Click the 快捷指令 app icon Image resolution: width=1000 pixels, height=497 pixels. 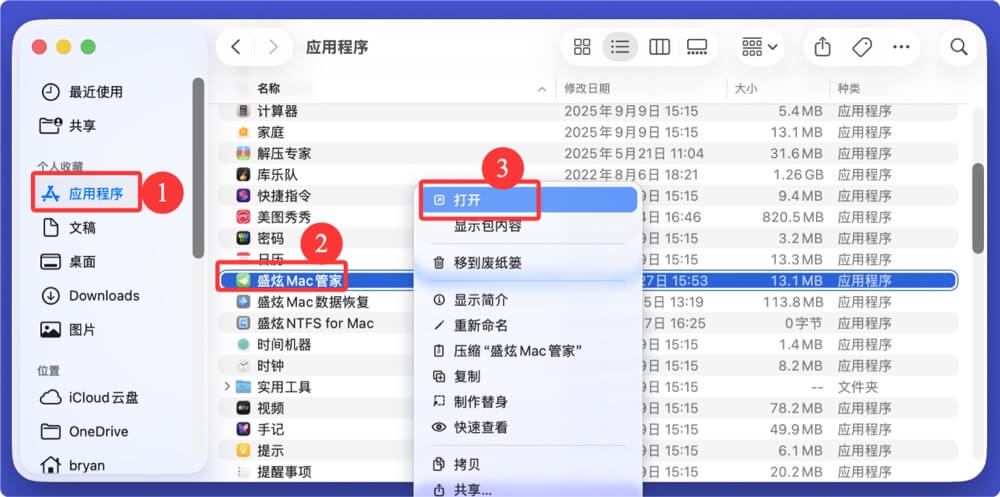(x=243, y=196)
